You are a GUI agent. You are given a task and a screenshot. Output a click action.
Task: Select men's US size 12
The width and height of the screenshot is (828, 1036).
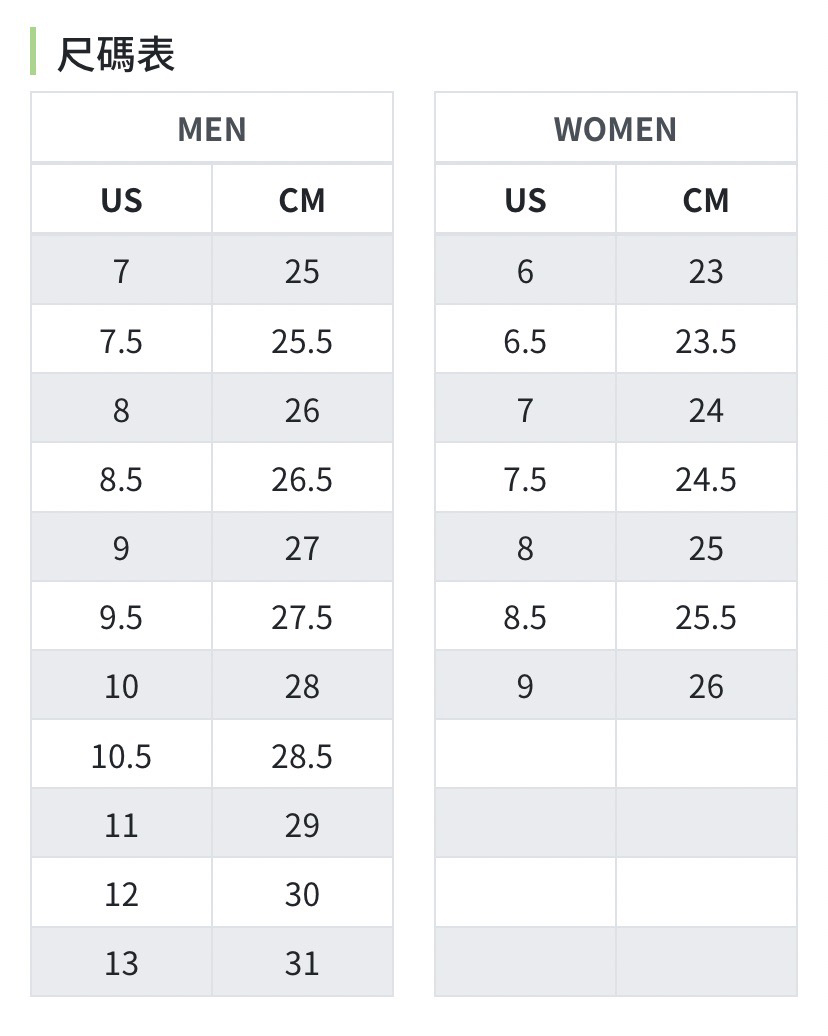pyautogui.click(x=121, y=895)
